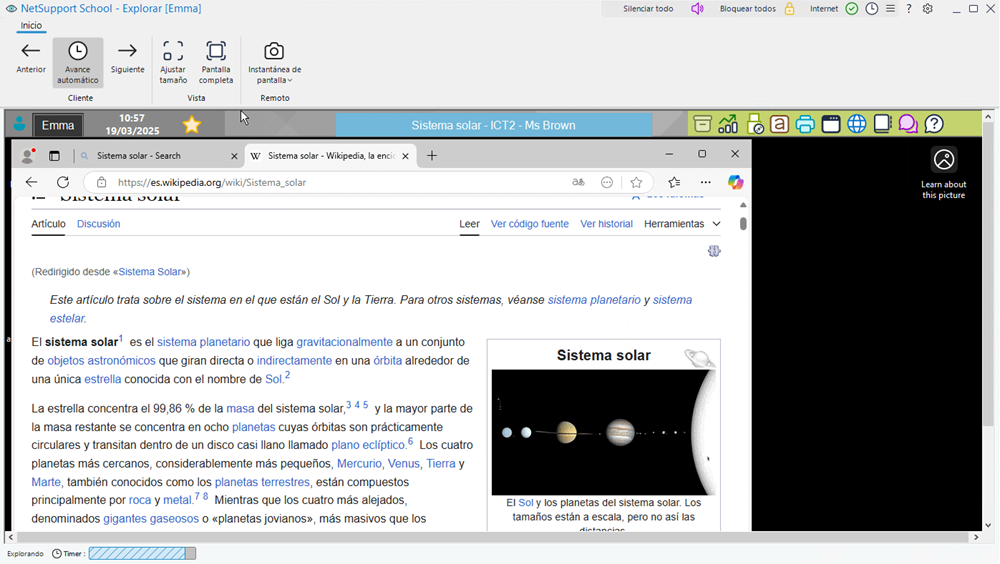Open the archive box resources icon

702,124
